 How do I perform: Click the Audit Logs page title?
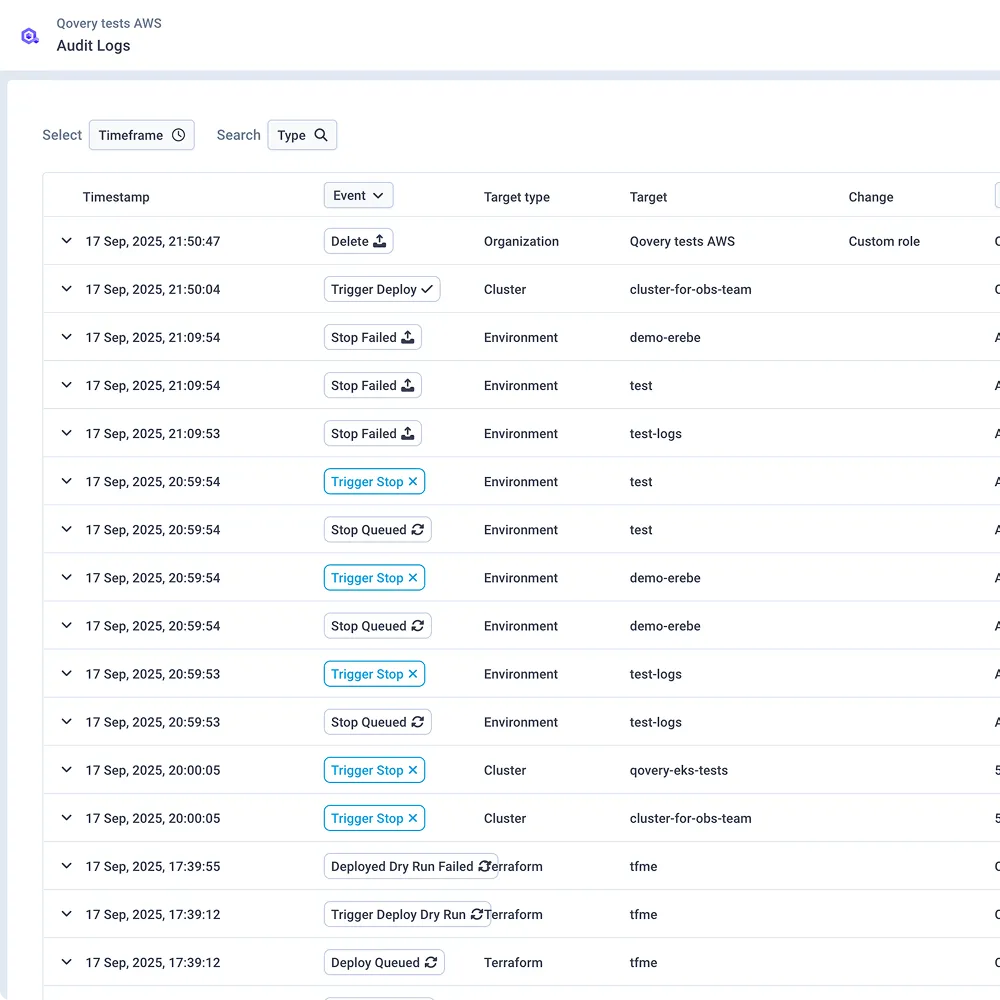[x=93, y=45]
